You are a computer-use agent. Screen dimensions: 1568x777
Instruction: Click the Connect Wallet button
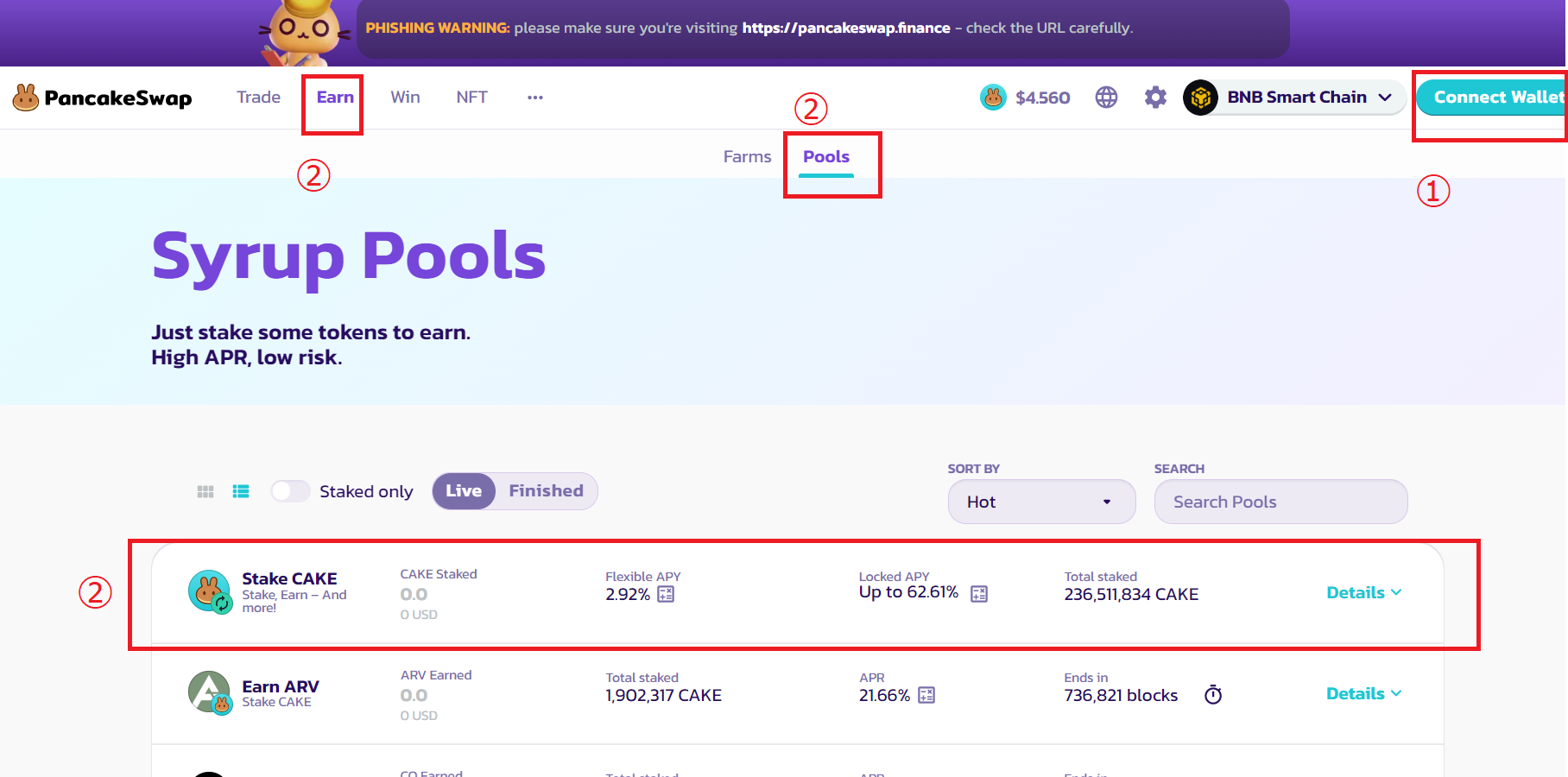pyautogui.click(x=1492, y=98)
